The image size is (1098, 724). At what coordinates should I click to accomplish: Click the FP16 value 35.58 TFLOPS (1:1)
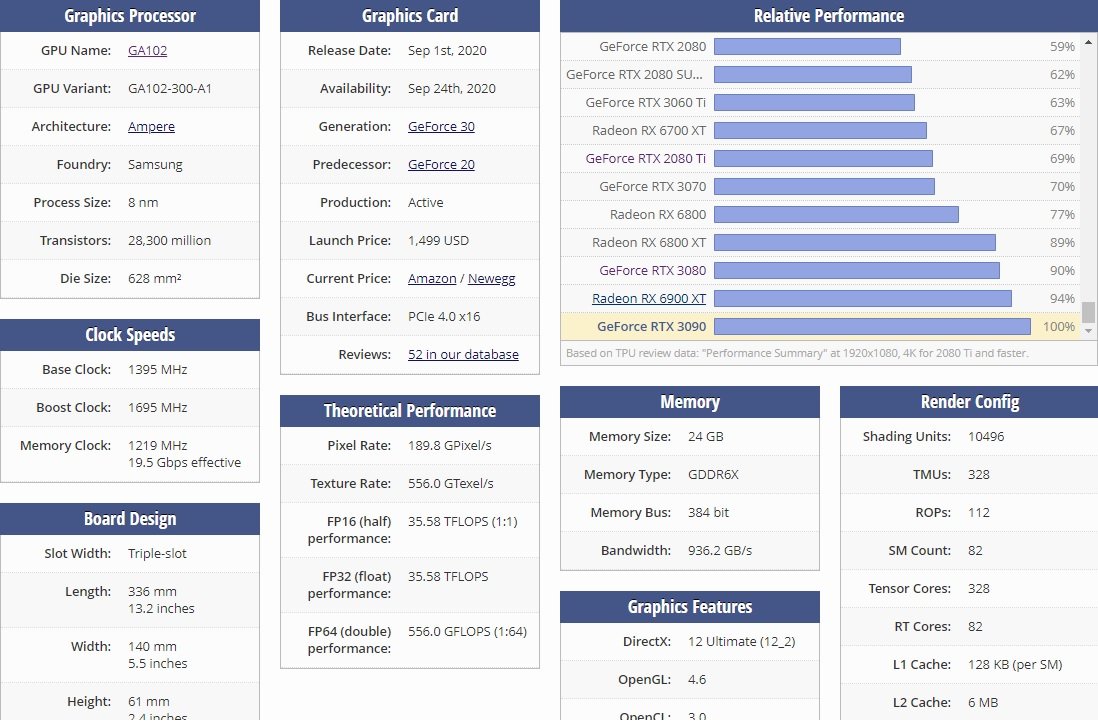pos(462,522)
